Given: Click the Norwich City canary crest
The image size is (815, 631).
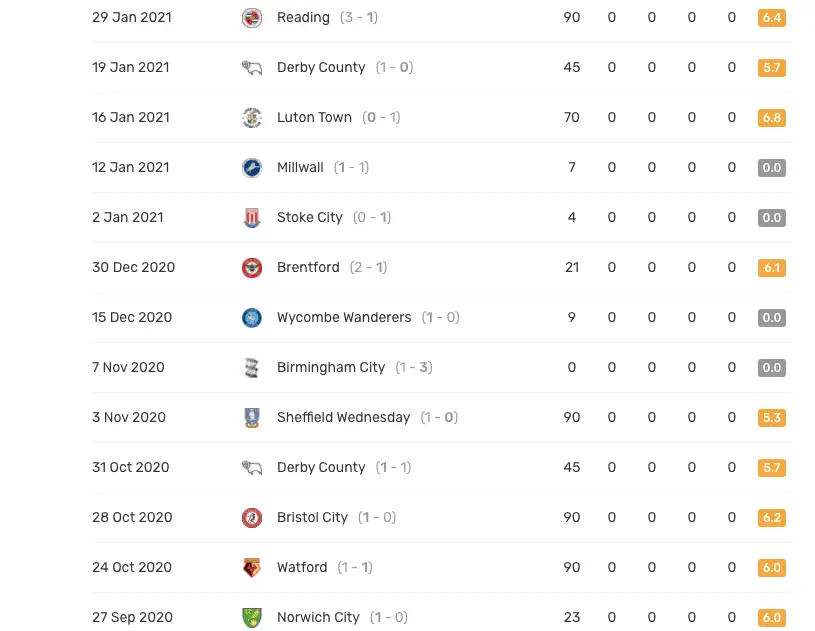Looking at the screenshot, I should tap(252, 617).
